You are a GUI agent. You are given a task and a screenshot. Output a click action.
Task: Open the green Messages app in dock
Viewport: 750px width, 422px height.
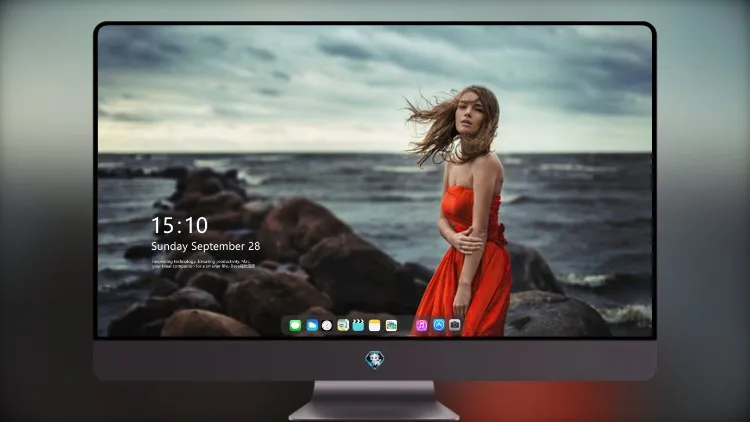296,325
